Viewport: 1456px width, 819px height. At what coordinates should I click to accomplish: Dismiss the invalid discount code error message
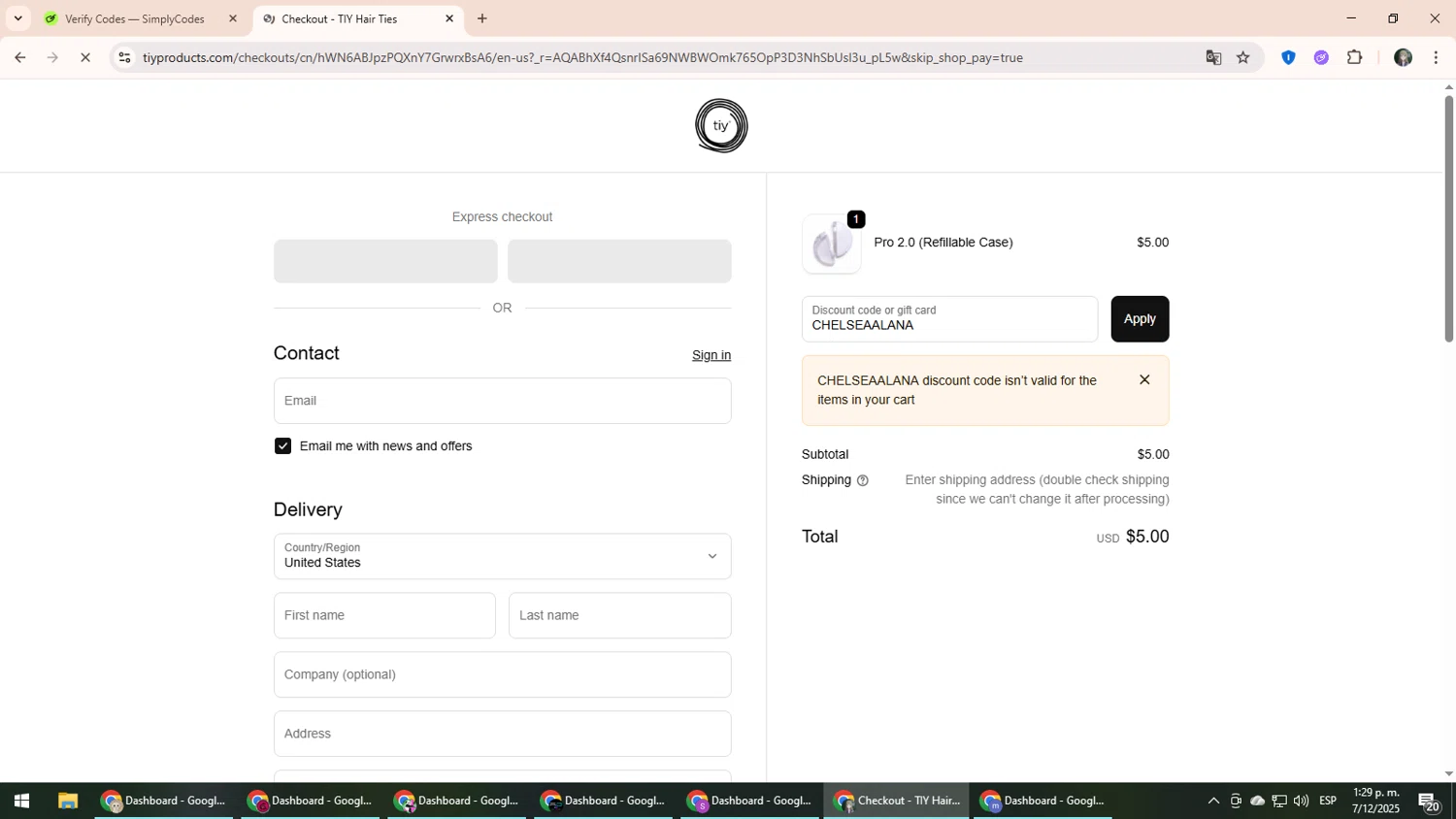(x=1144, y=379)
